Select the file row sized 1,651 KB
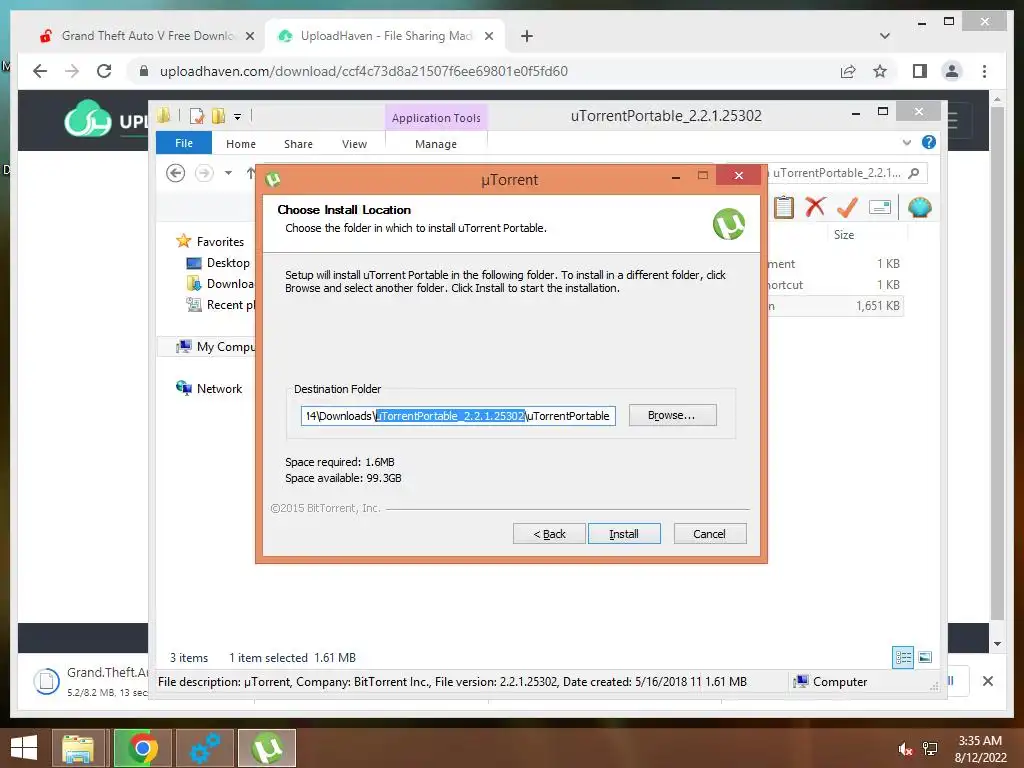The width and height of the screenshot is (1024, 768). click(x=837, y=306)
